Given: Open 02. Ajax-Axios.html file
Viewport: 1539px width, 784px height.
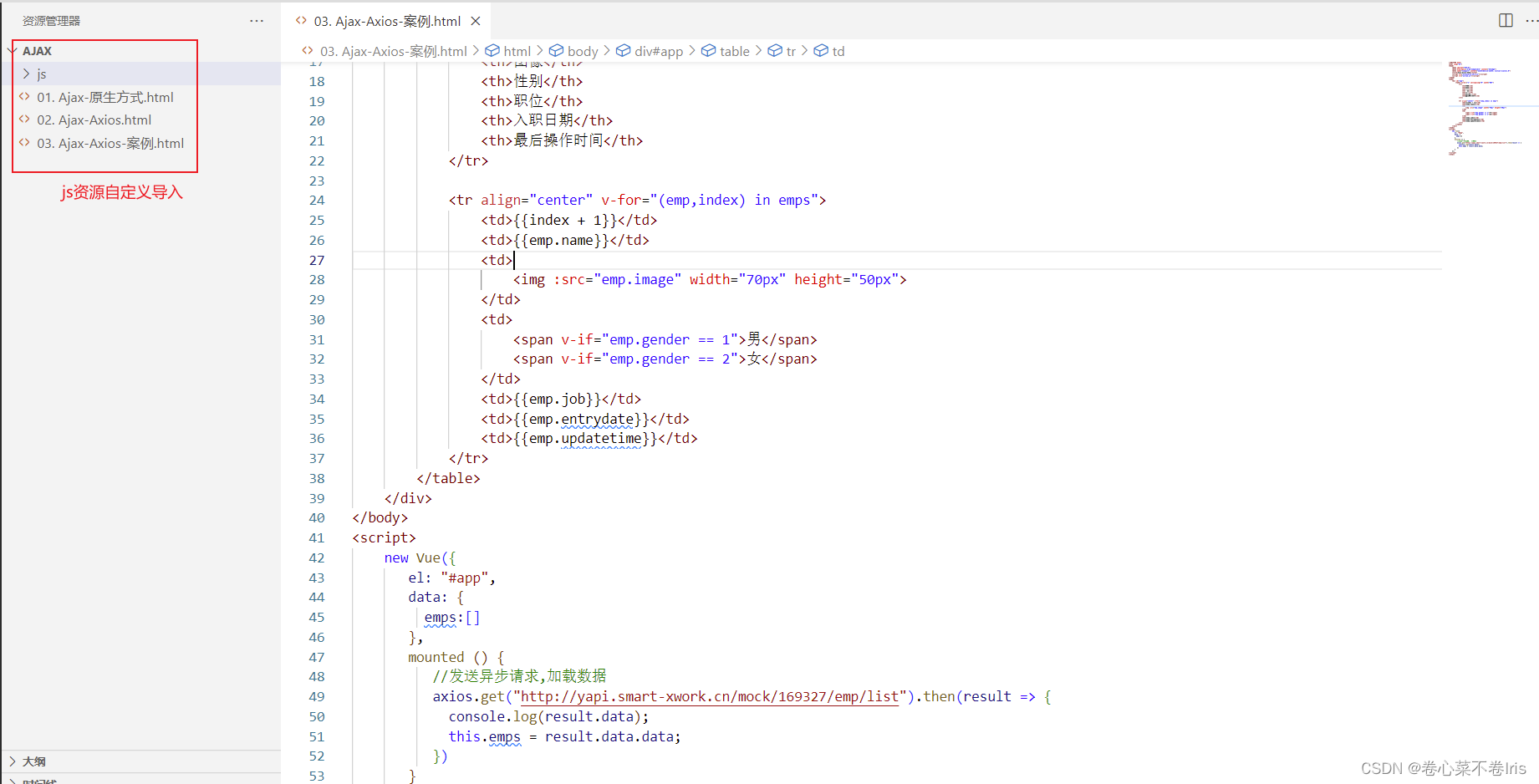Looking at the screenshot, I should pyautogui.click(x=94, y=120).
